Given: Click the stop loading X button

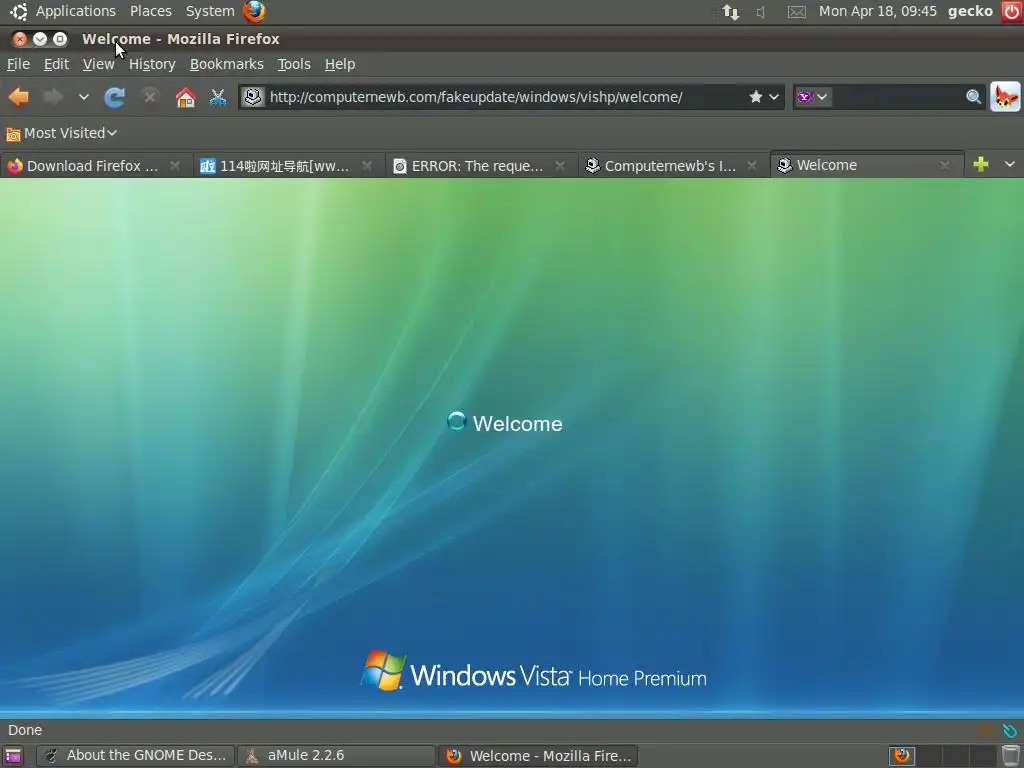Looking at the screenshot, I should tap(150, 97).
